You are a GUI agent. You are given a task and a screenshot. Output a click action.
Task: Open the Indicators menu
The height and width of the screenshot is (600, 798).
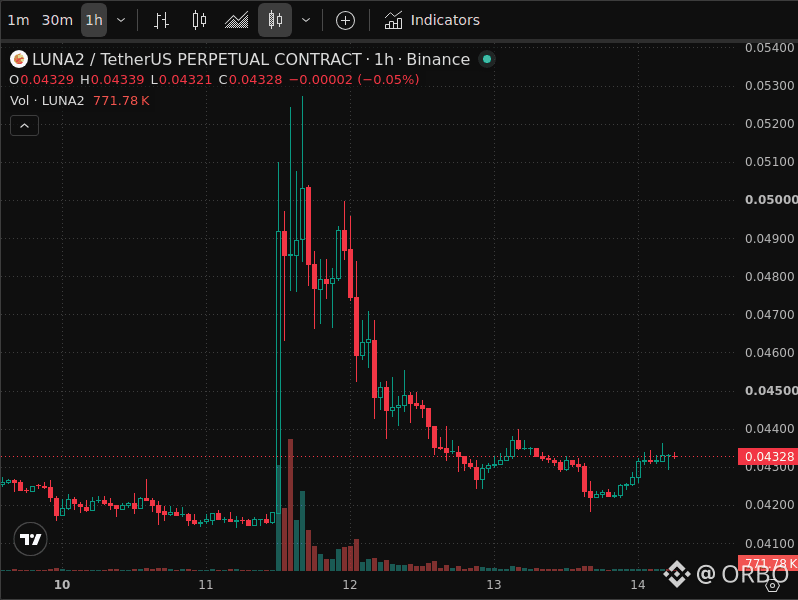(432, 20)
